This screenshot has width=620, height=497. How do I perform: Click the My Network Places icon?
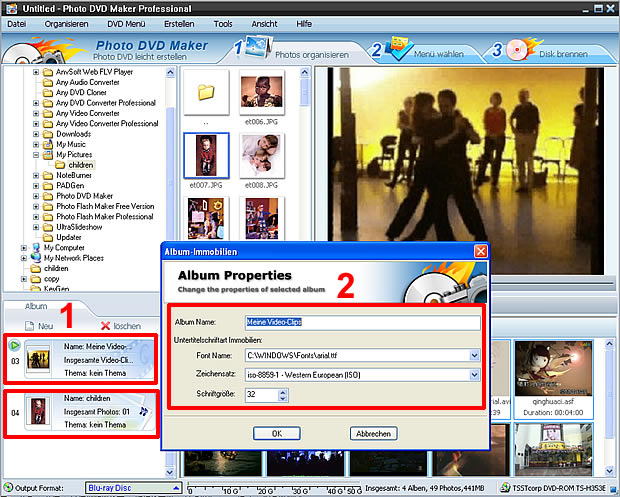coord(36,258)
